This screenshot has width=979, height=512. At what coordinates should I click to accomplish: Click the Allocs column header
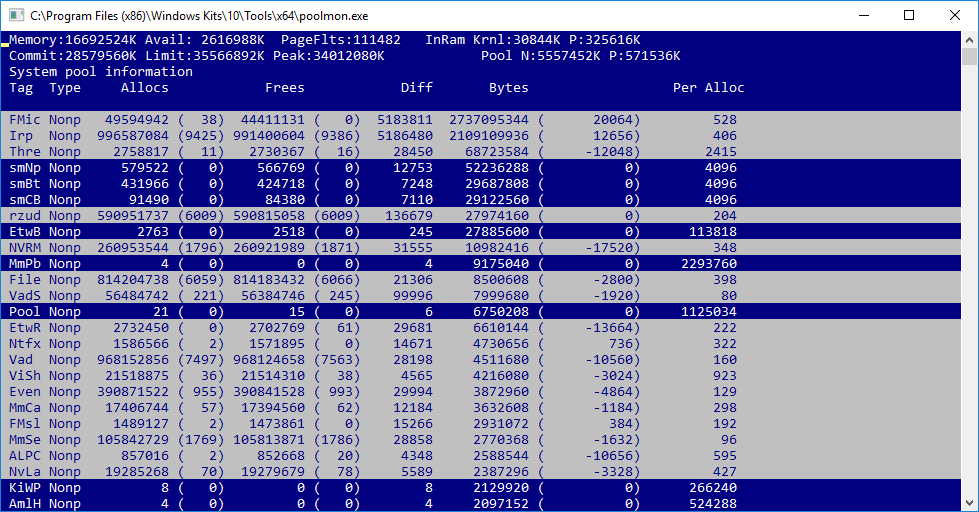(x=145, y=87)
